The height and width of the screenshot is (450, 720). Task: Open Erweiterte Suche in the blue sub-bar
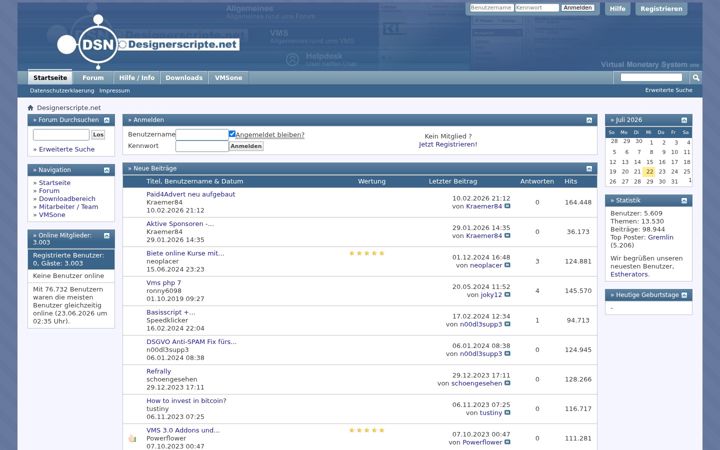click(669, 90)
